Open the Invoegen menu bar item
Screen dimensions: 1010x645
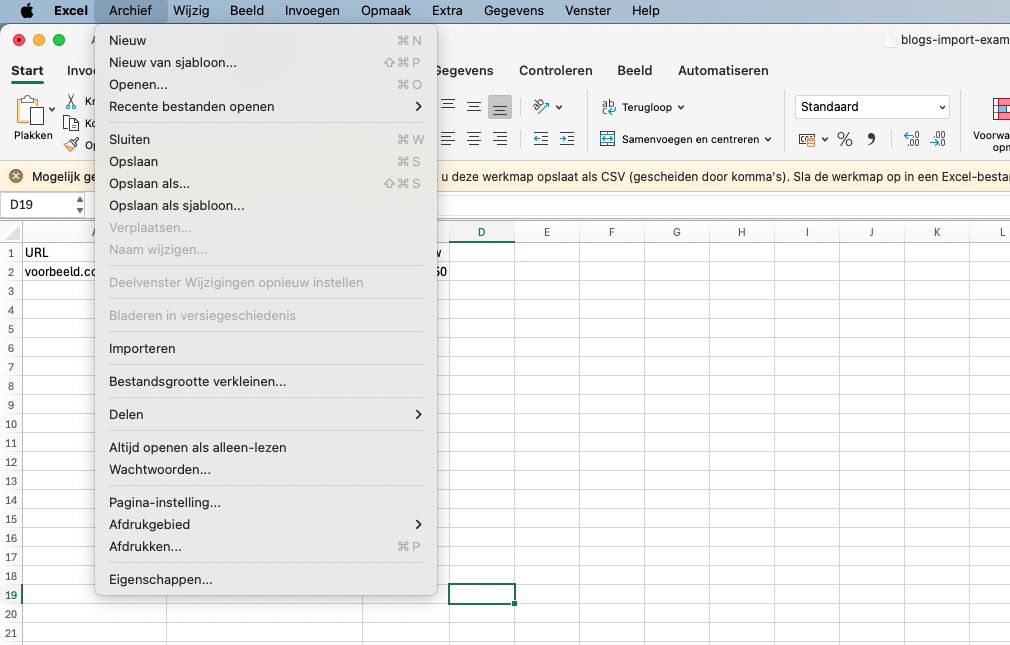[x=312, y=11]
